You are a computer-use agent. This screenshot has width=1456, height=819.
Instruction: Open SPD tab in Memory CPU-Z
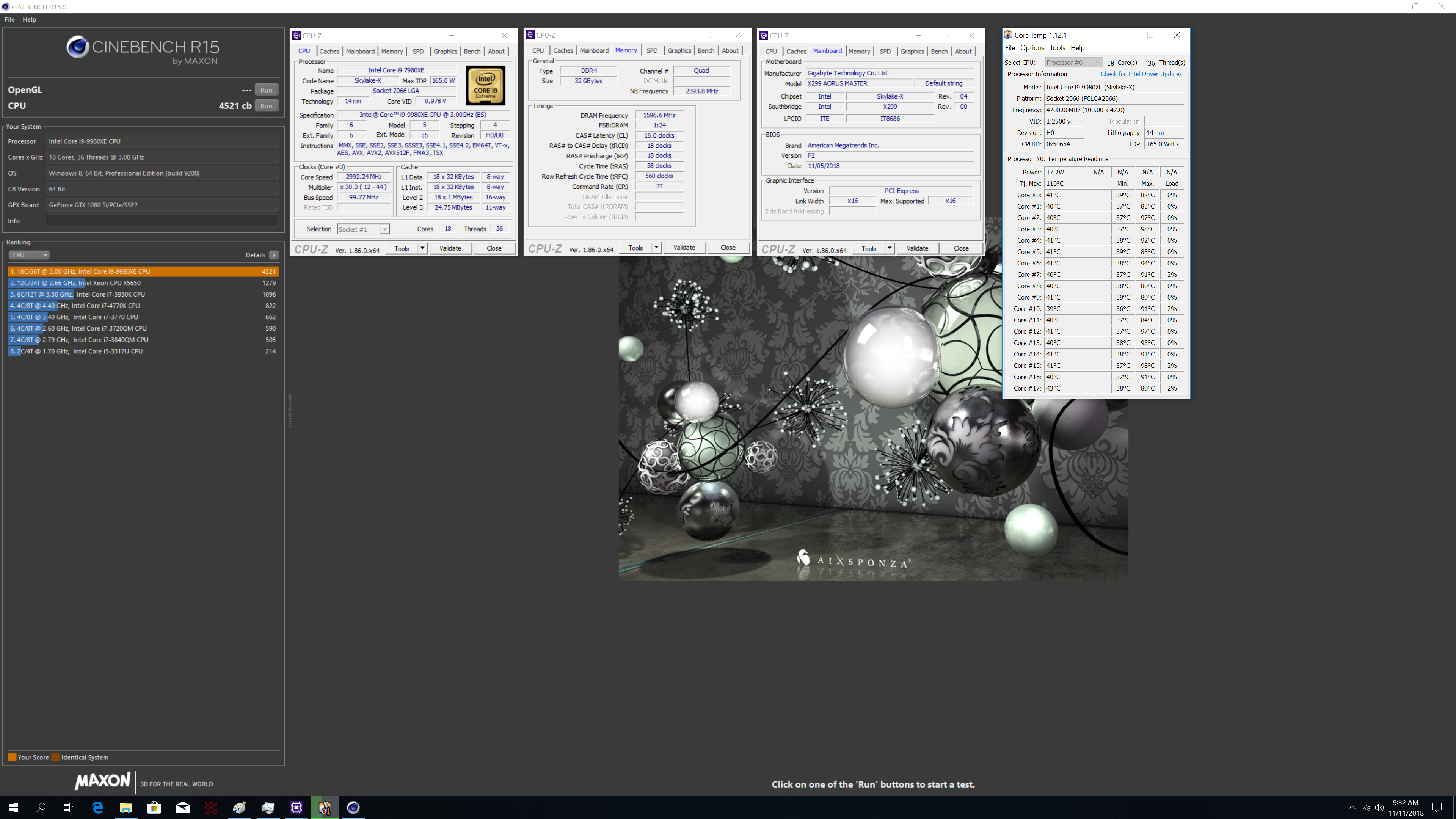(x=652, y=50)
